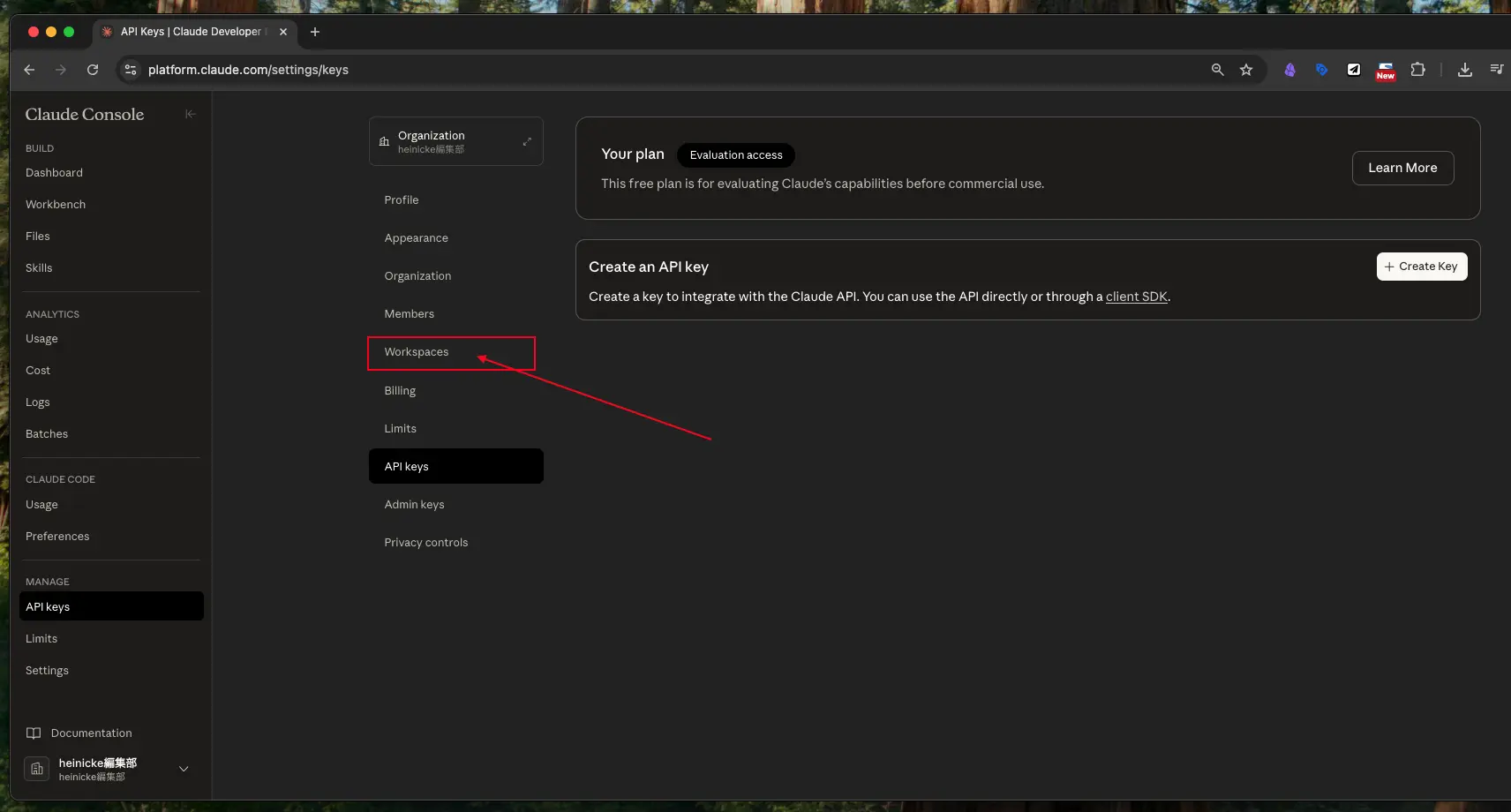1511x812 pixels.
Task: Click the Documentation book icon
Action: point(34,733)
